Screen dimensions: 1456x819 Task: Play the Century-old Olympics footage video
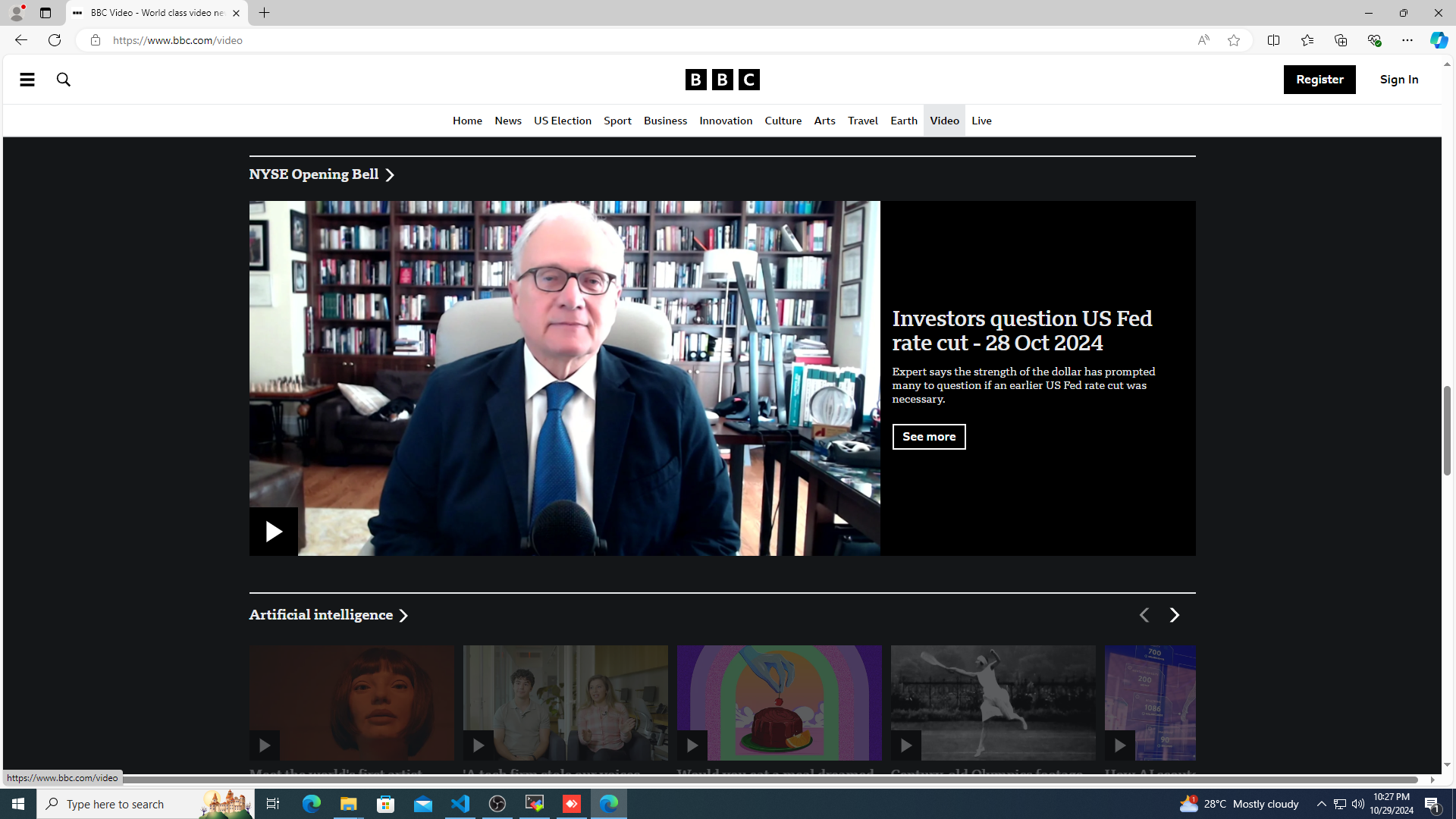click(906, 745)
